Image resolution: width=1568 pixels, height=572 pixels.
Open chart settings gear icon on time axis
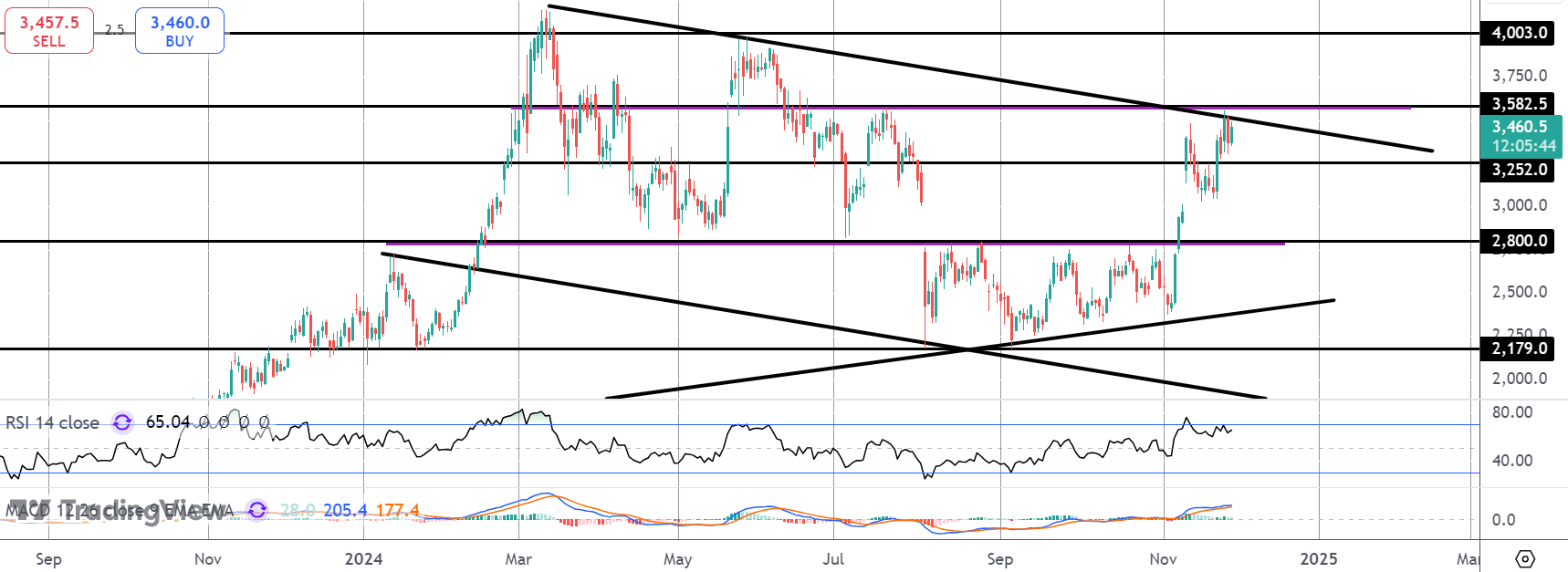(1525, 558)
